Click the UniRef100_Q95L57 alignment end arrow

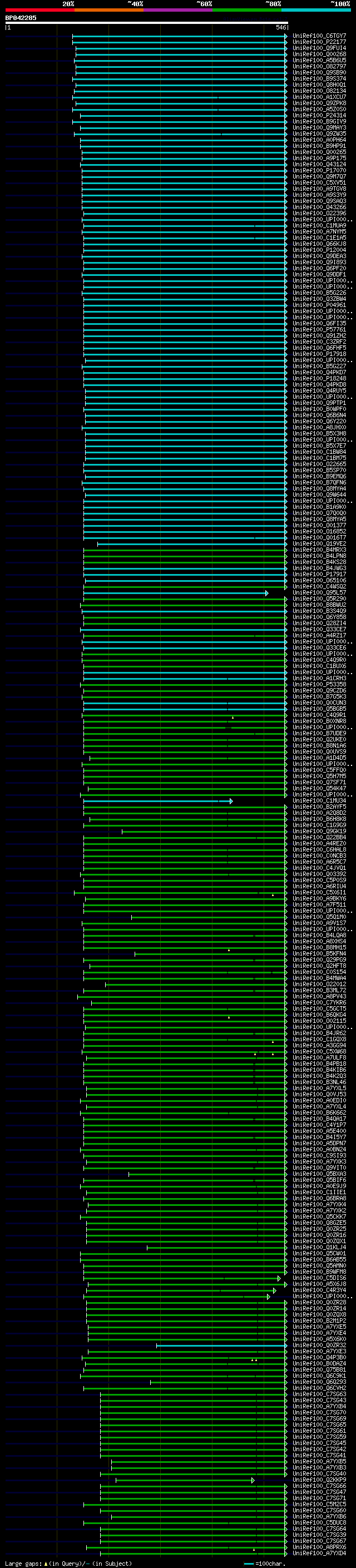pyautogui.click(x=266, y=593)
